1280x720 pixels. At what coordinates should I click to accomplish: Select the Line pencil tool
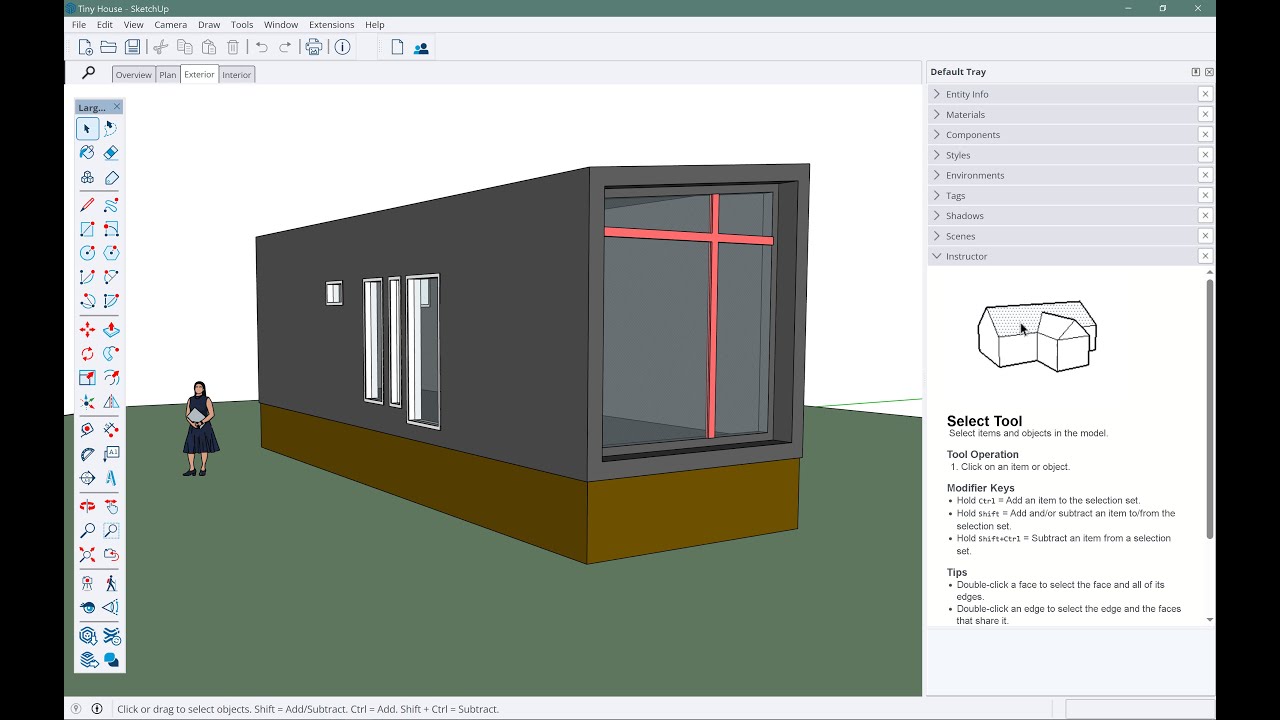[x=87, y=205]
